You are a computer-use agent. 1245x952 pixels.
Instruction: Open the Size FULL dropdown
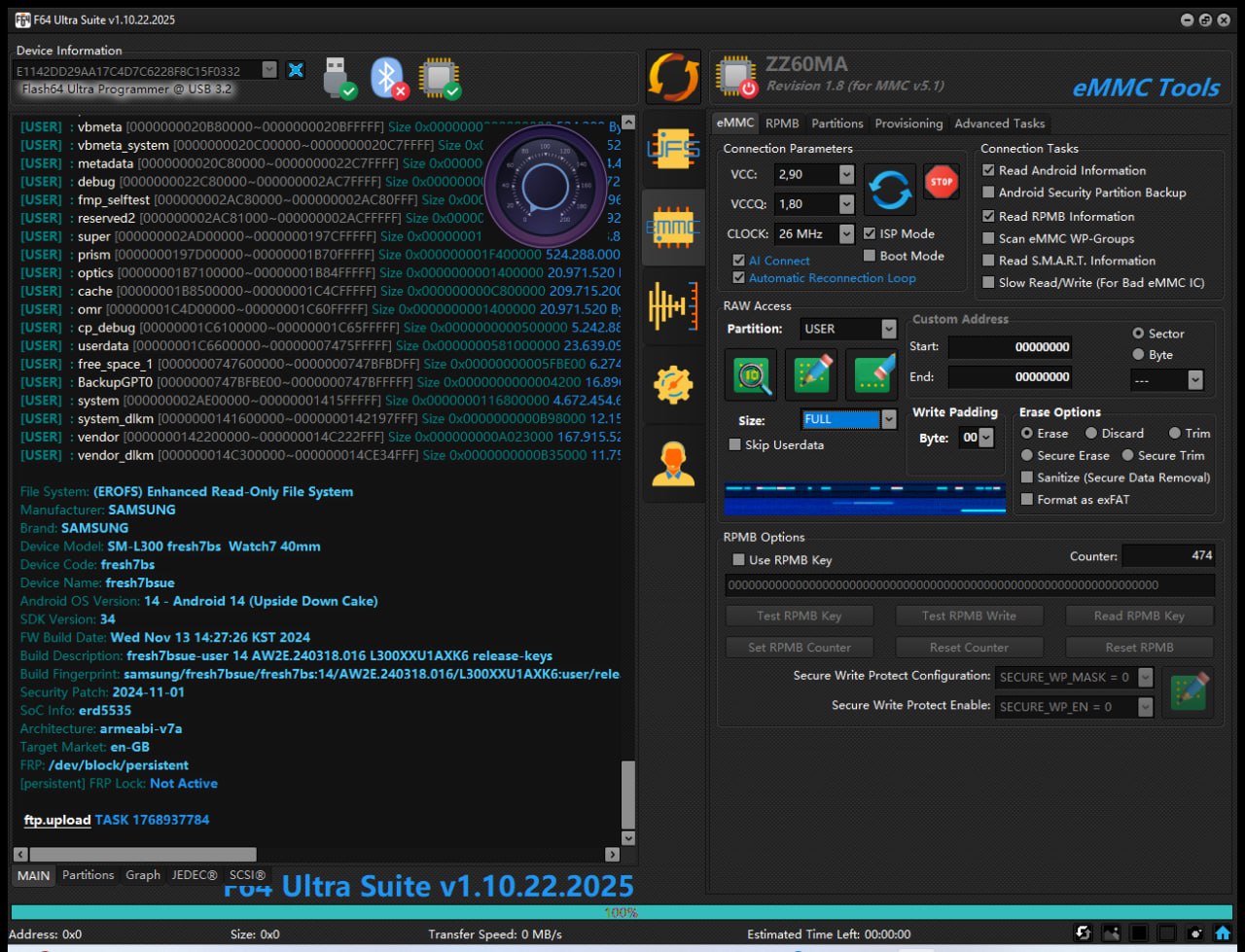tap(888, 420)
